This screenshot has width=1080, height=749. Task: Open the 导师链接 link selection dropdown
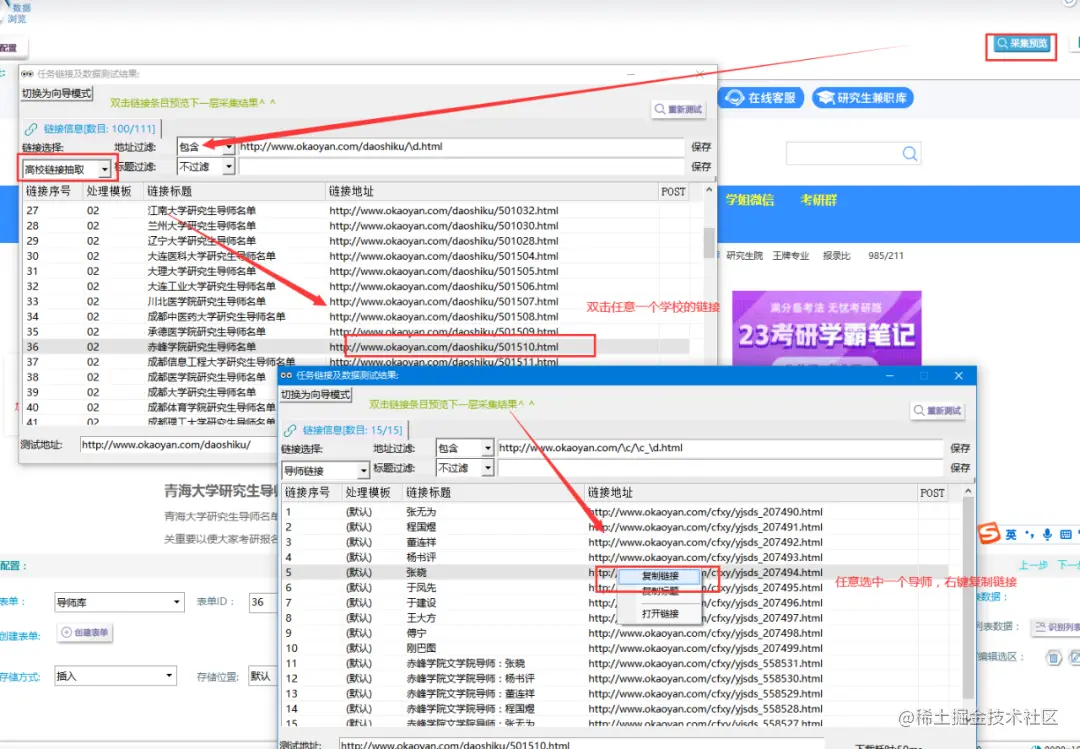pos(325,471)
